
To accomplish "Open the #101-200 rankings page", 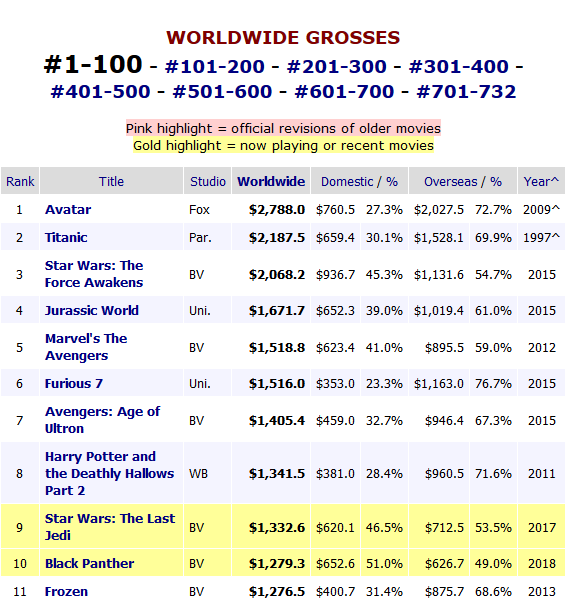I will pos(215,67).
